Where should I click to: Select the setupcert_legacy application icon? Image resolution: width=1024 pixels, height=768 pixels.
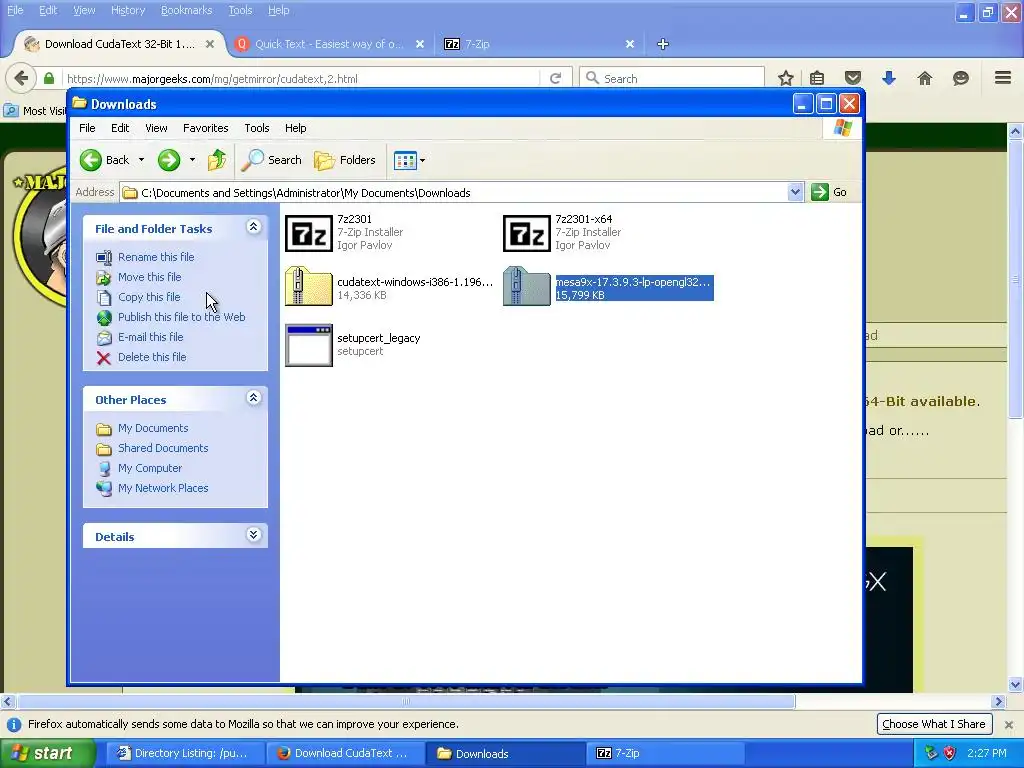tap(309, 345)
